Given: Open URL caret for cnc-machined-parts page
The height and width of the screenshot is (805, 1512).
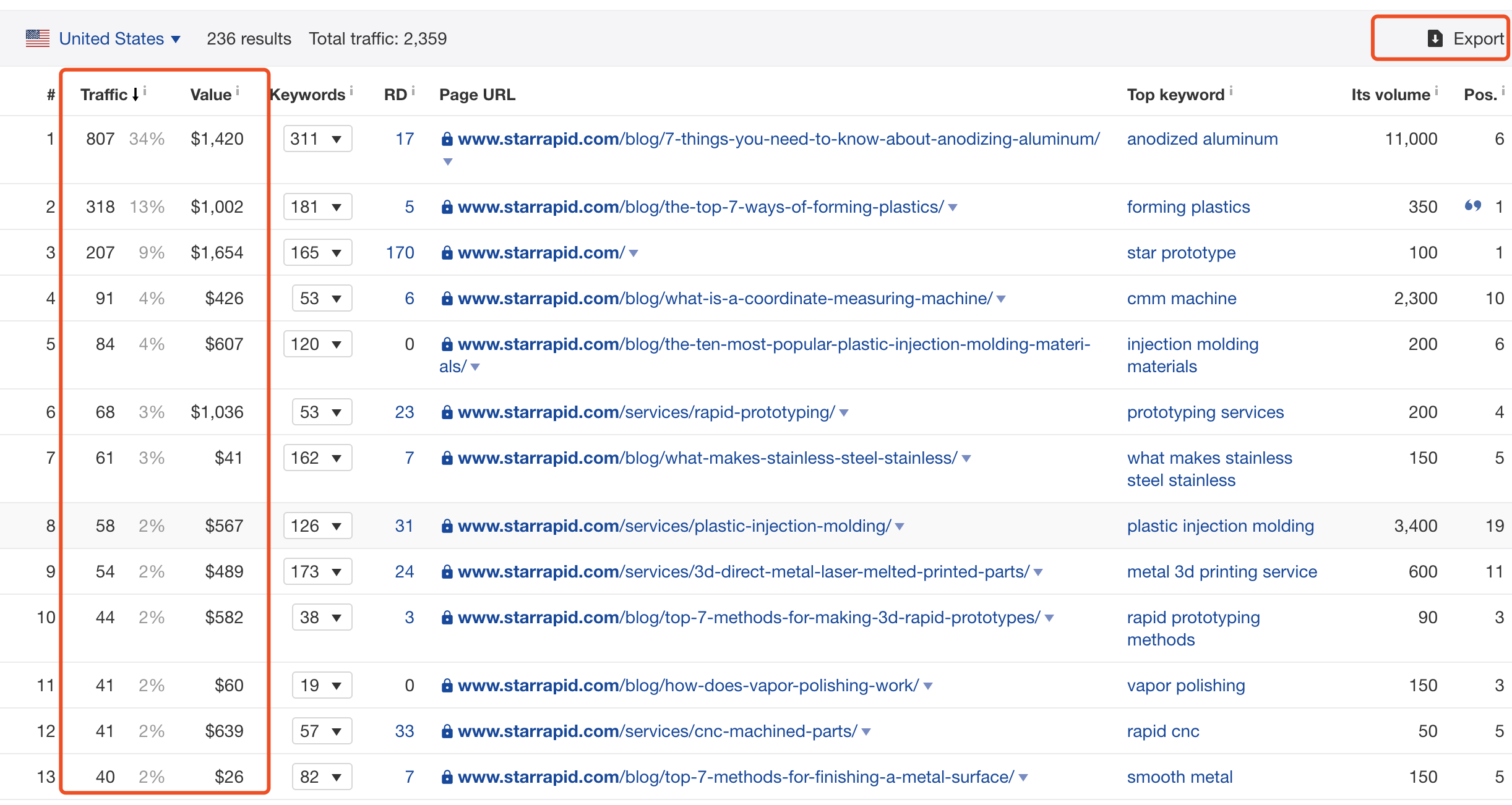Looking at the screenshot, I should pyautogui.click(x=866, y=732).
